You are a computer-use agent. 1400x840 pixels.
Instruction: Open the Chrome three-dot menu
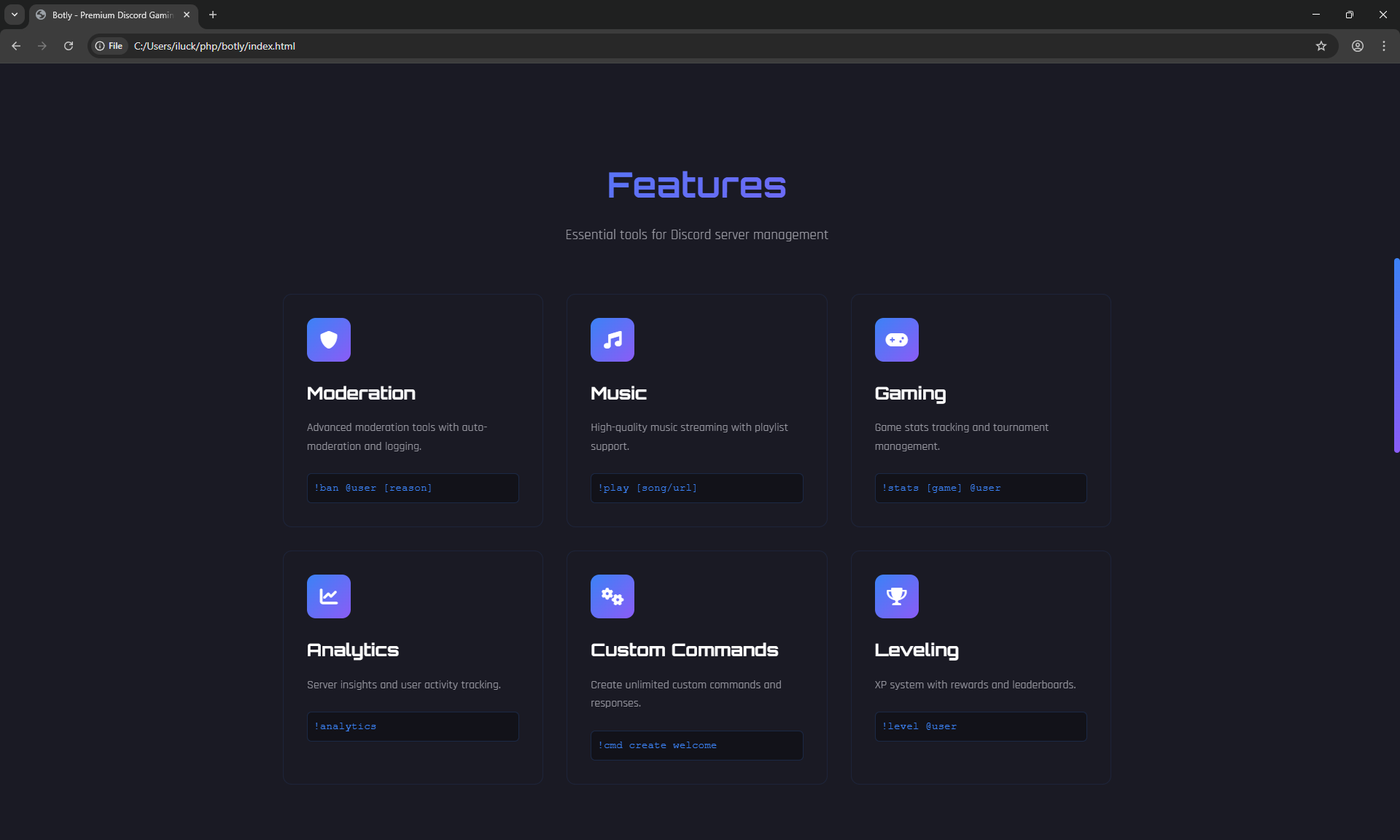1383,46
